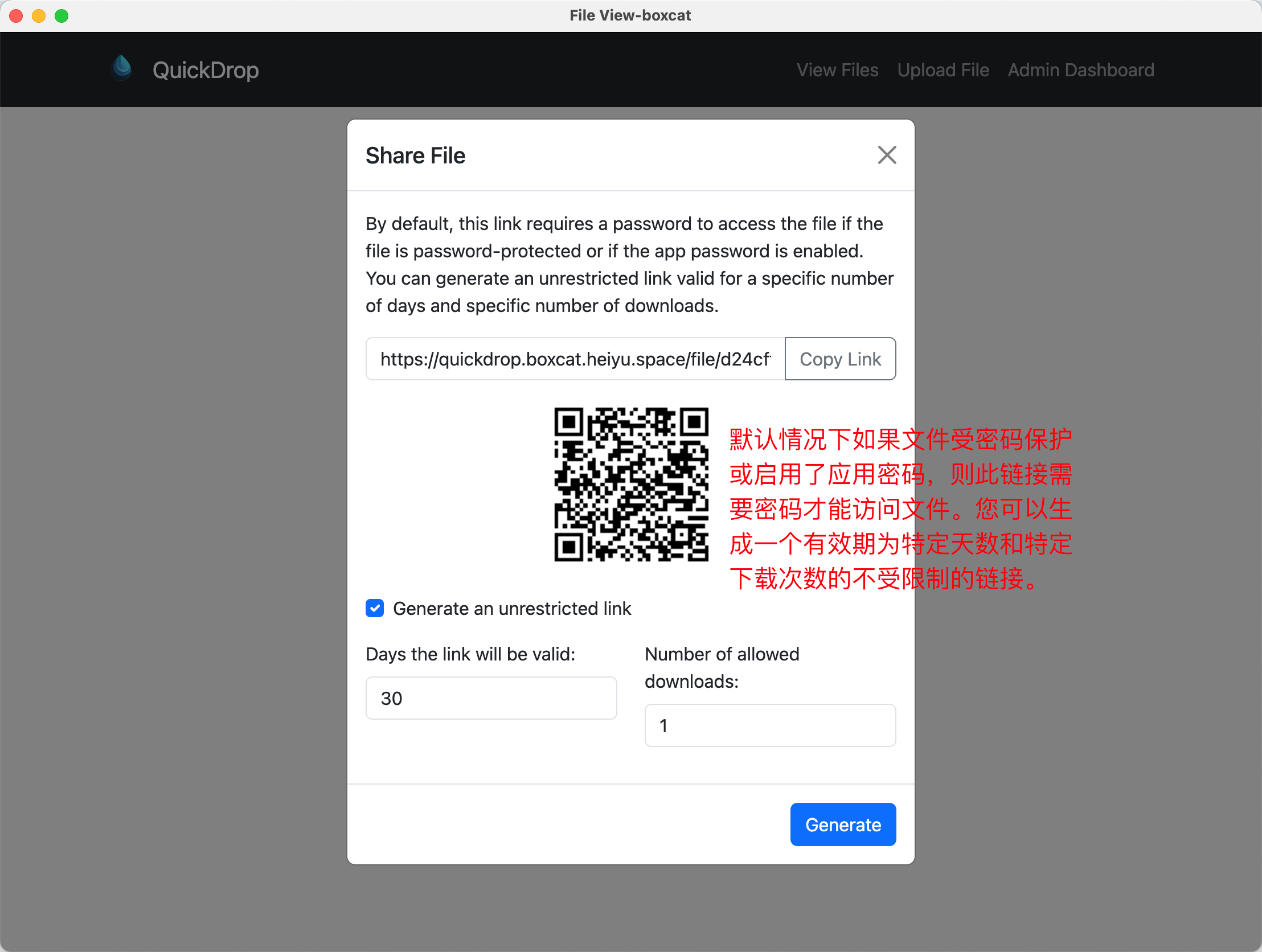Image resolution: width=1262 pixels, height=952 pixels.
Task: Click the QuickDrop water drop logo icon
Action: tap(121, 68)
